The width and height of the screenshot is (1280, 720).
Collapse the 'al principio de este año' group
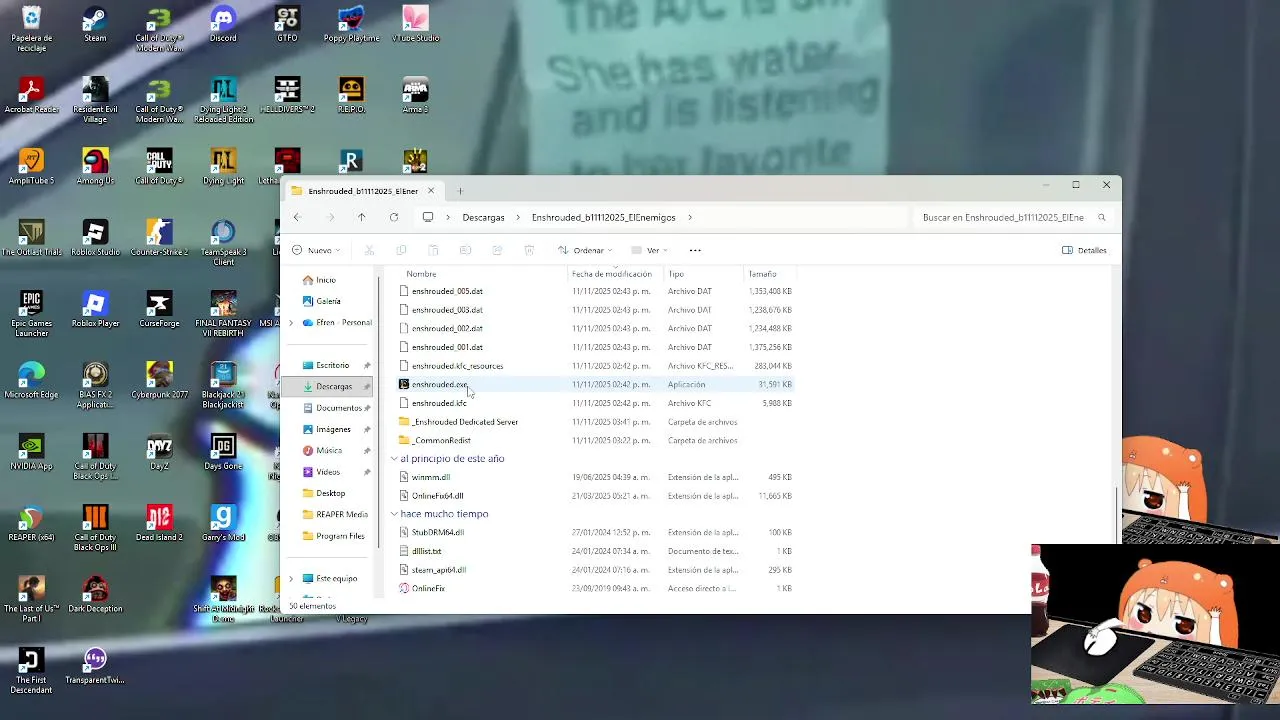[394, 459]
